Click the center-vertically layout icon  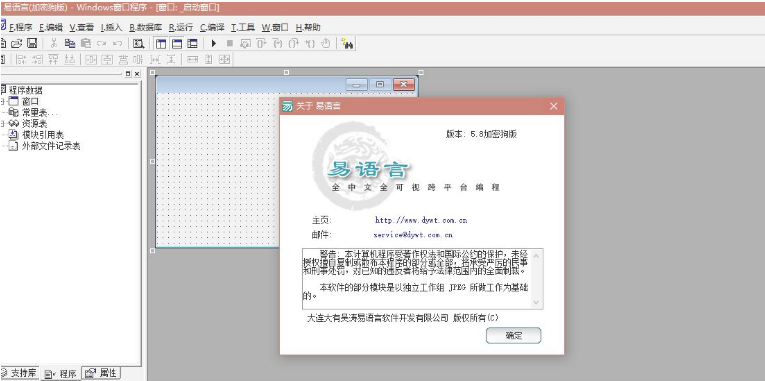click(x=107, y=60)
